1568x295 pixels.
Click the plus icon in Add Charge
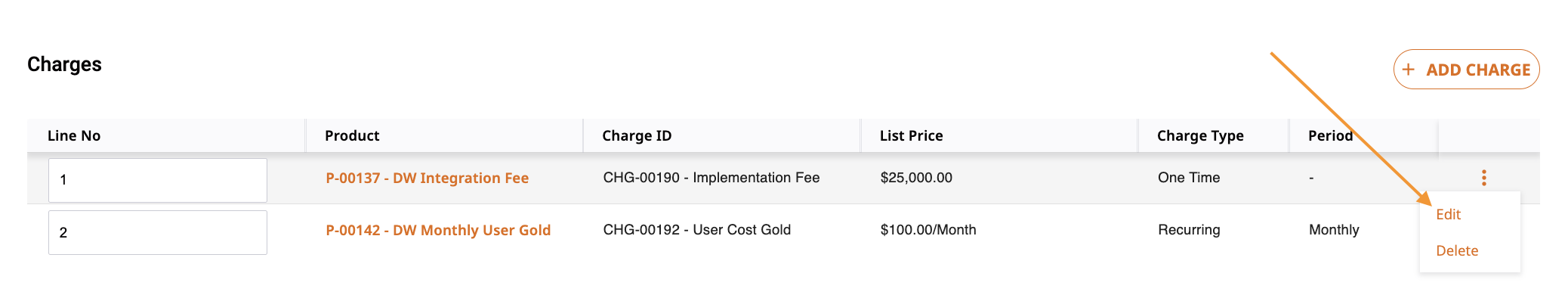1408,70
